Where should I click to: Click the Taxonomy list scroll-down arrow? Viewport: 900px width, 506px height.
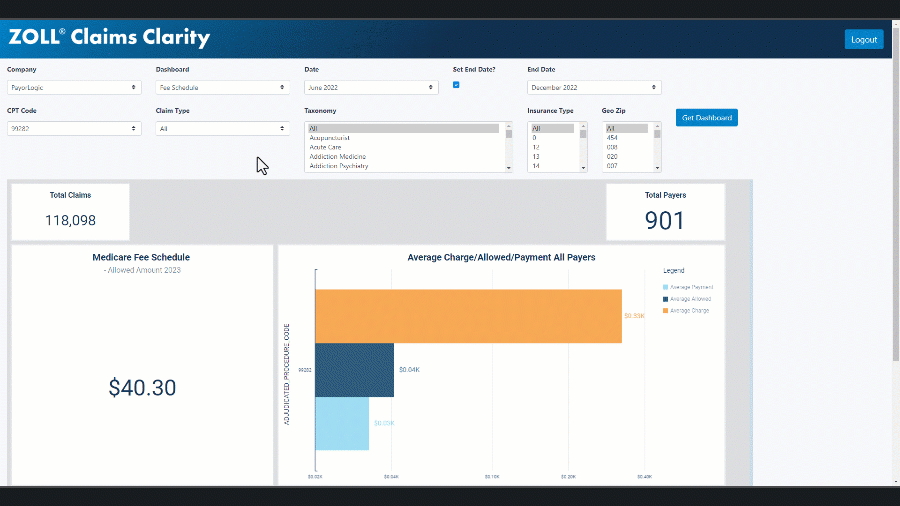(x=509, y=168)
